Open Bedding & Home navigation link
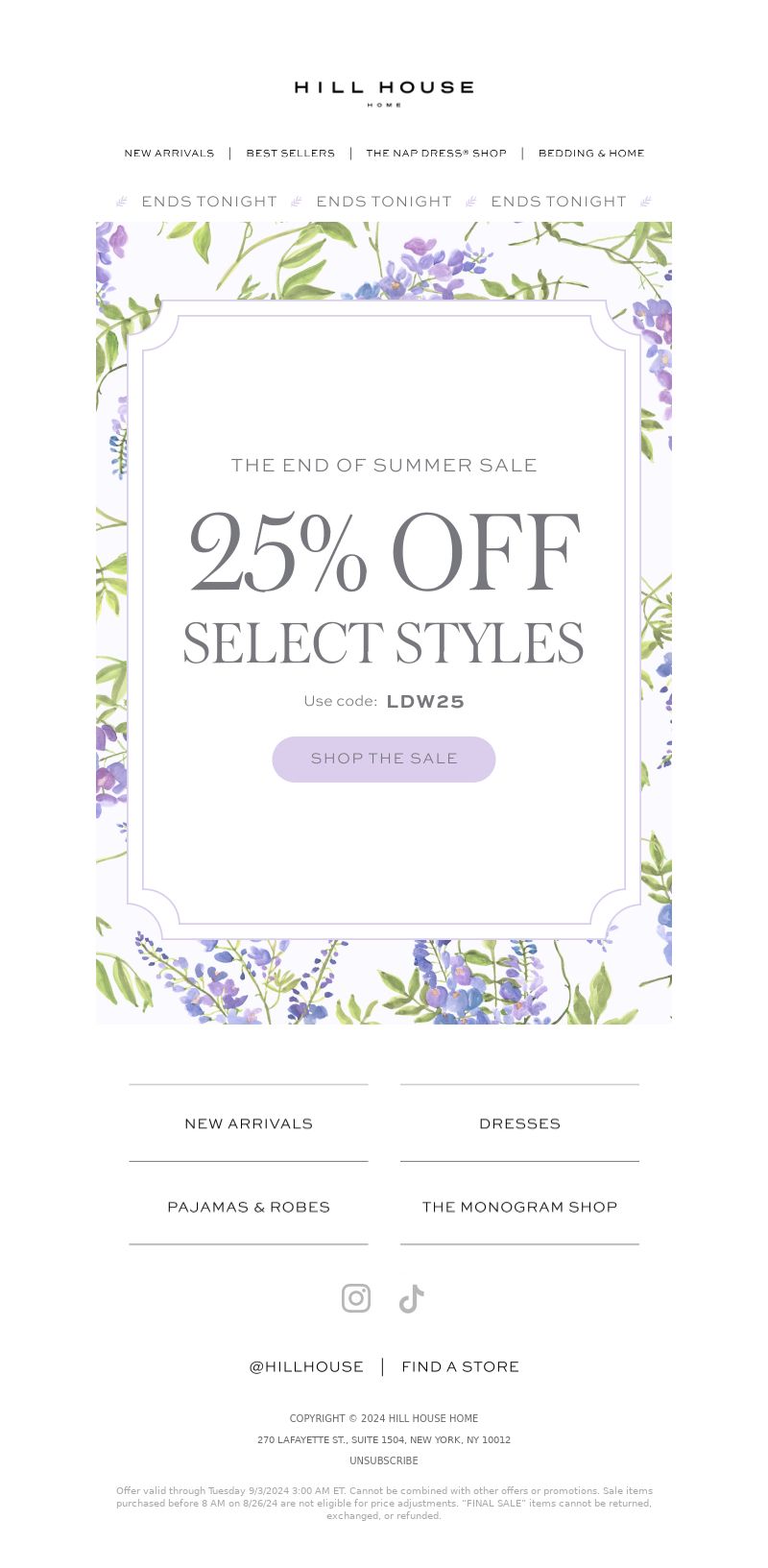Image resolution: width=768 pixels, height=1568 pixels. click(x=591, y=153)
